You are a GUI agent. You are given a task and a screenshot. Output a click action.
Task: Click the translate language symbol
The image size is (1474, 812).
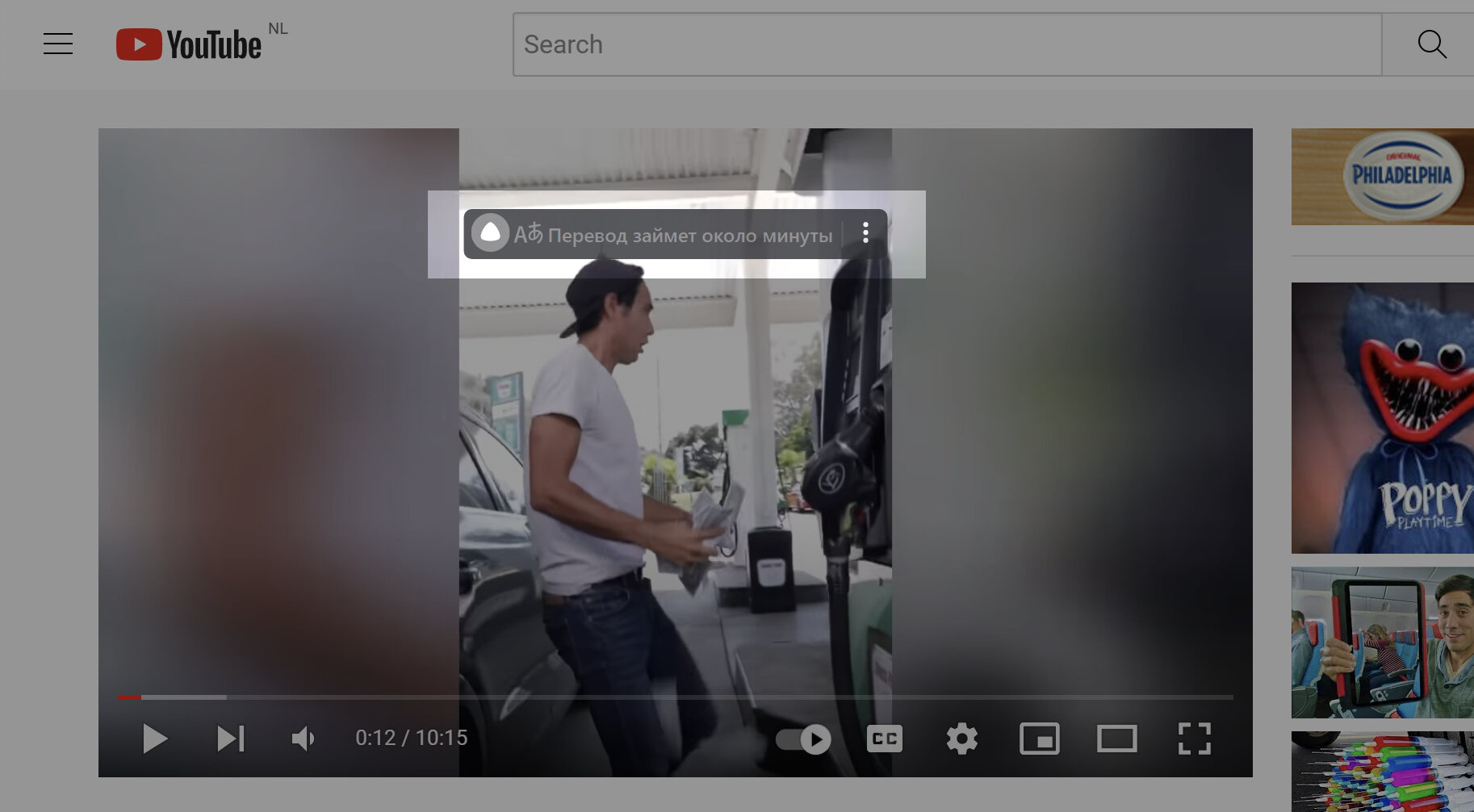[x=529, y=234]
